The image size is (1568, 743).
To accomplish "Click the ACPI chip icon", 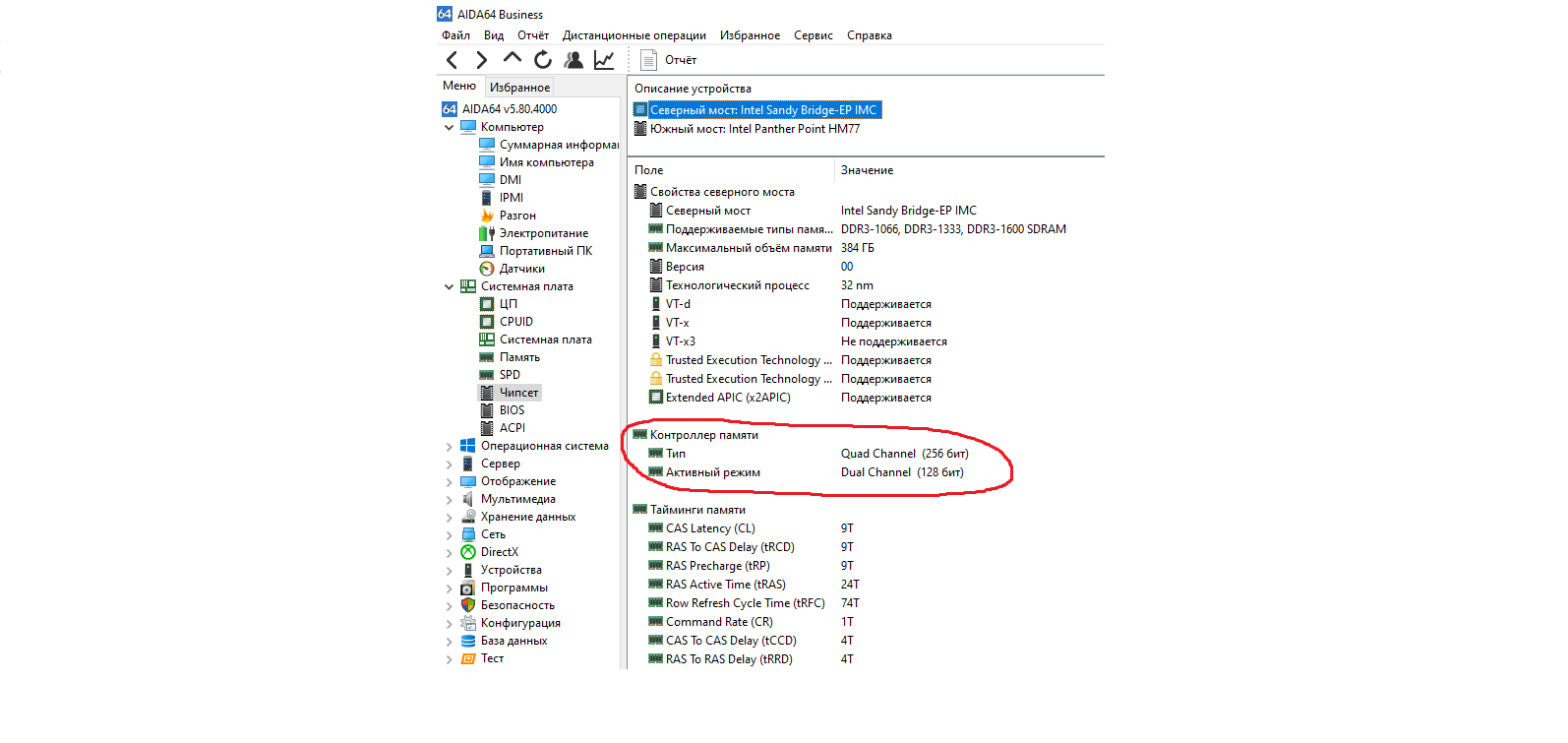I will click(x=486, y=428).
